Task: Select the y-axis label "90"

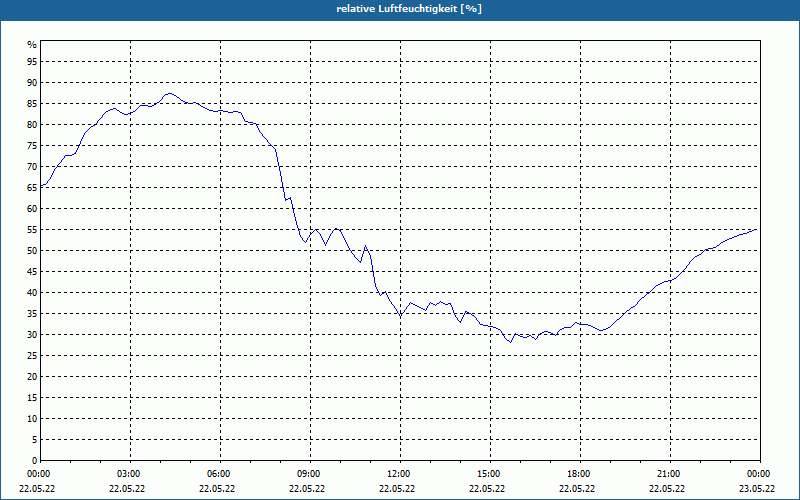Action: [x=32, y=83]
